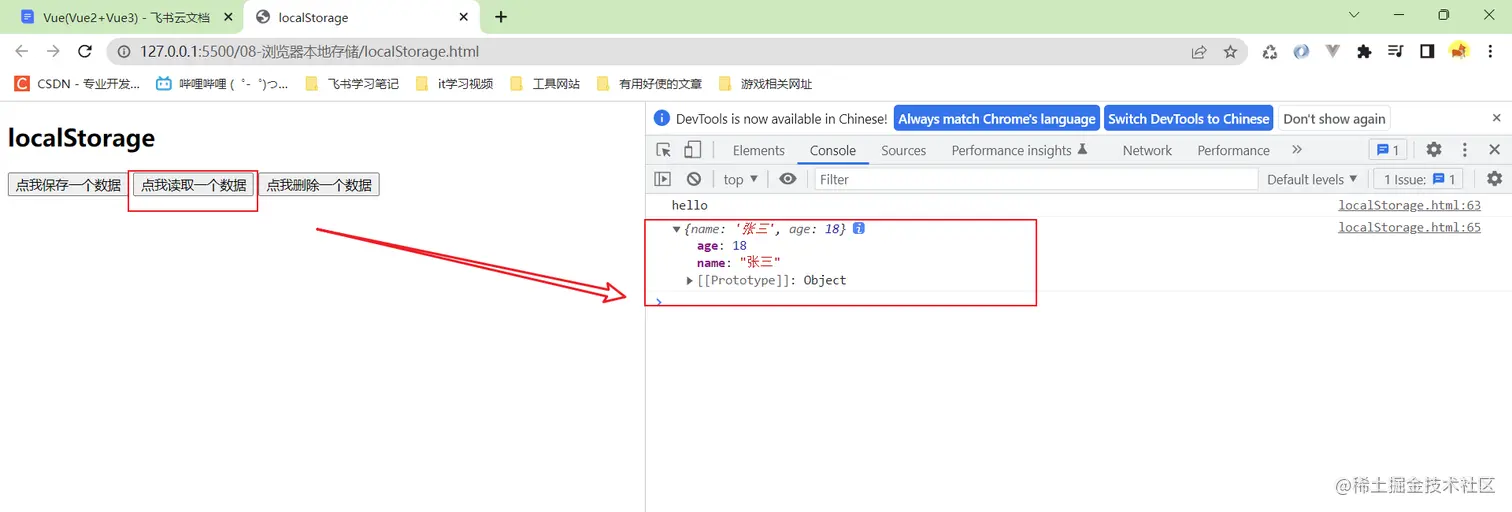1512x512 pixels.
Task: Open the 工具网站 bookmark folder
Action: click(545, 84)
